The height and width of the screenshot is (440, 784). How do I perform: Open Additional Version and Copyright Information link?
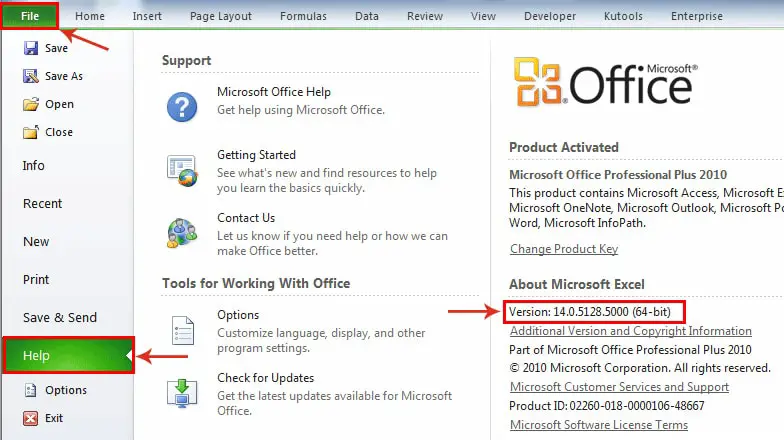click(630, 331)
